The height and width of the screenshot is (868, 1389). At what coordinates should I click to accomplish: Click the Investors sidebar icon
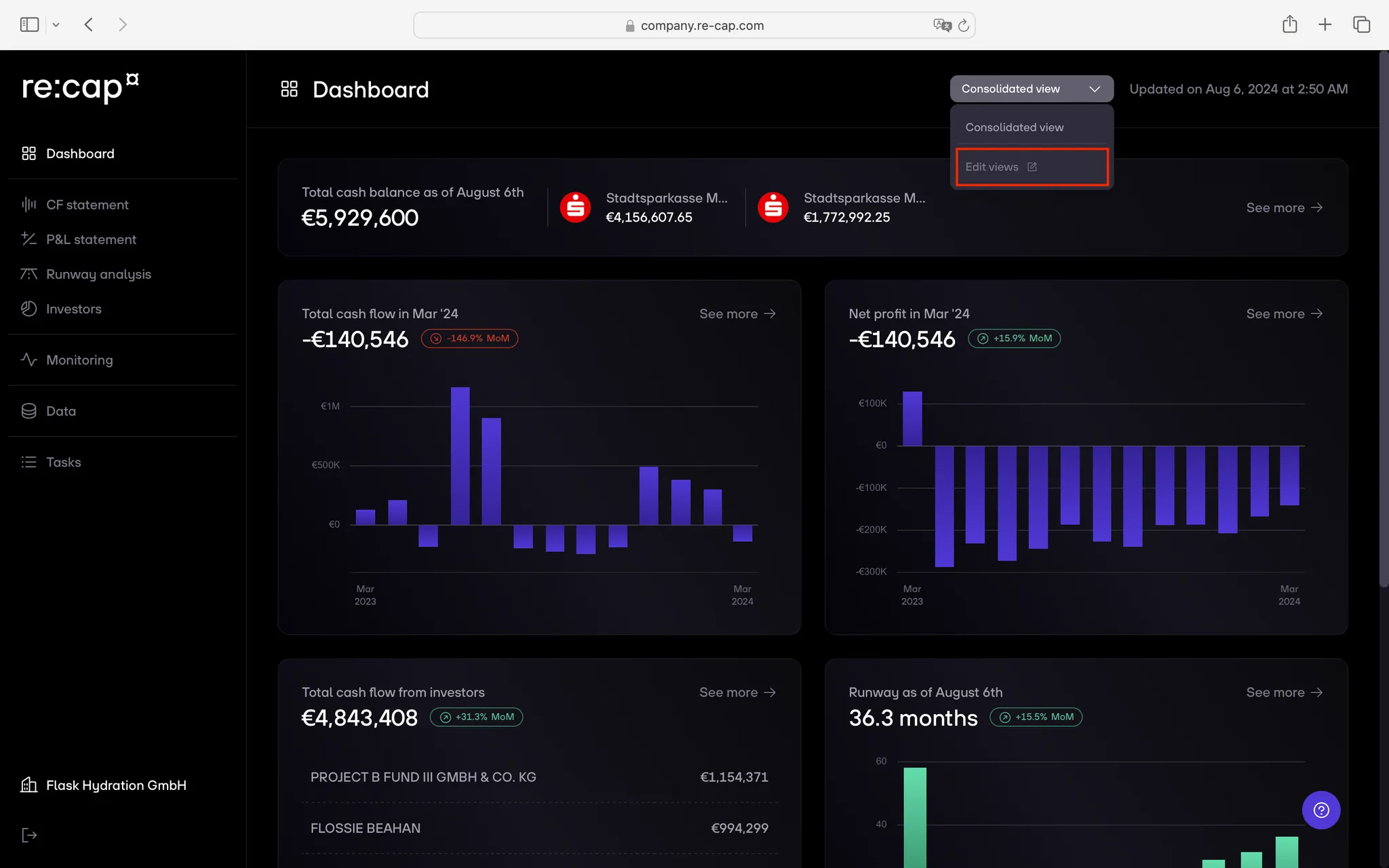(27, 308)
